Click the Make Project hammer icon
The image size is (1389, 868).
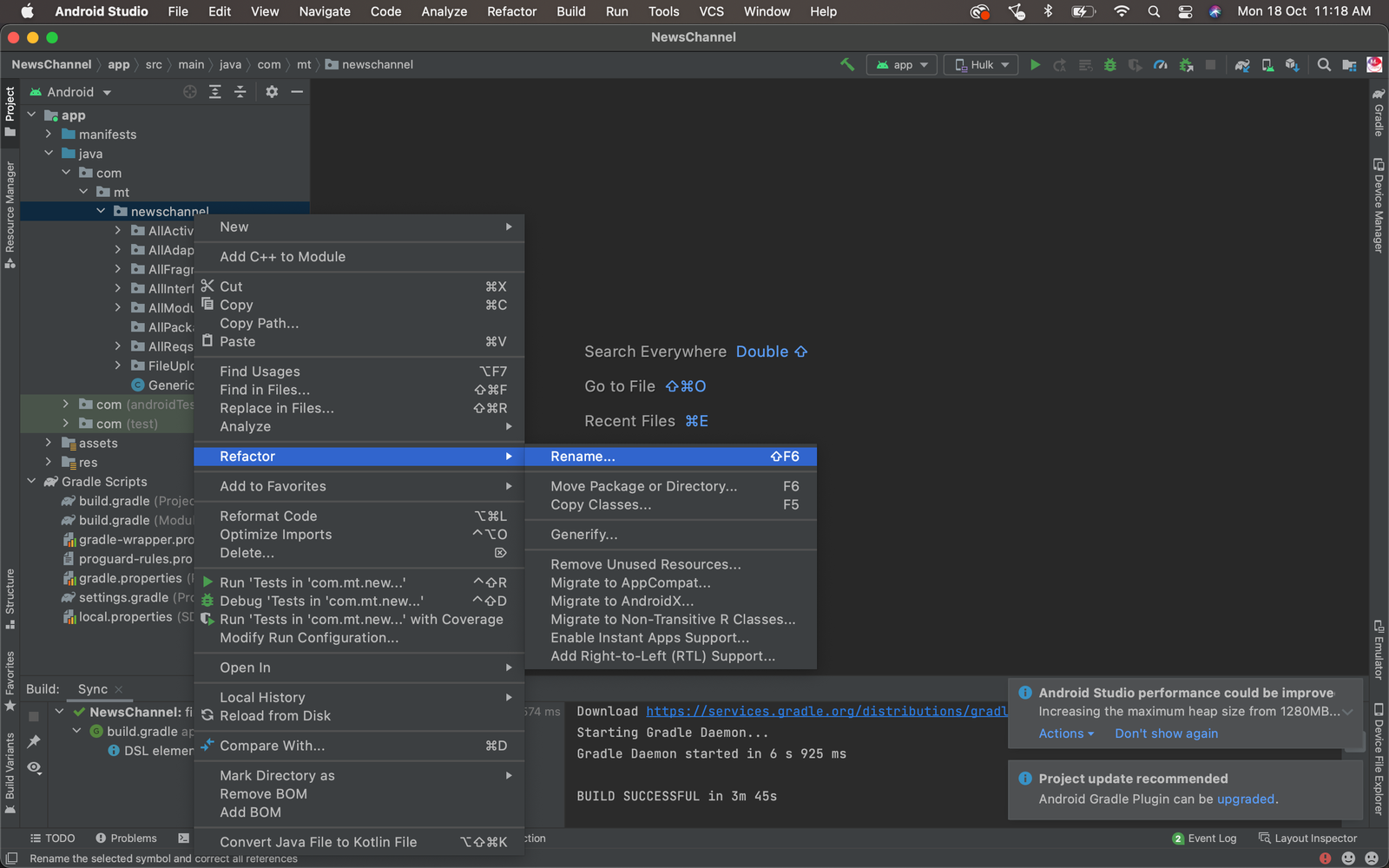click(x=847, y=64)
